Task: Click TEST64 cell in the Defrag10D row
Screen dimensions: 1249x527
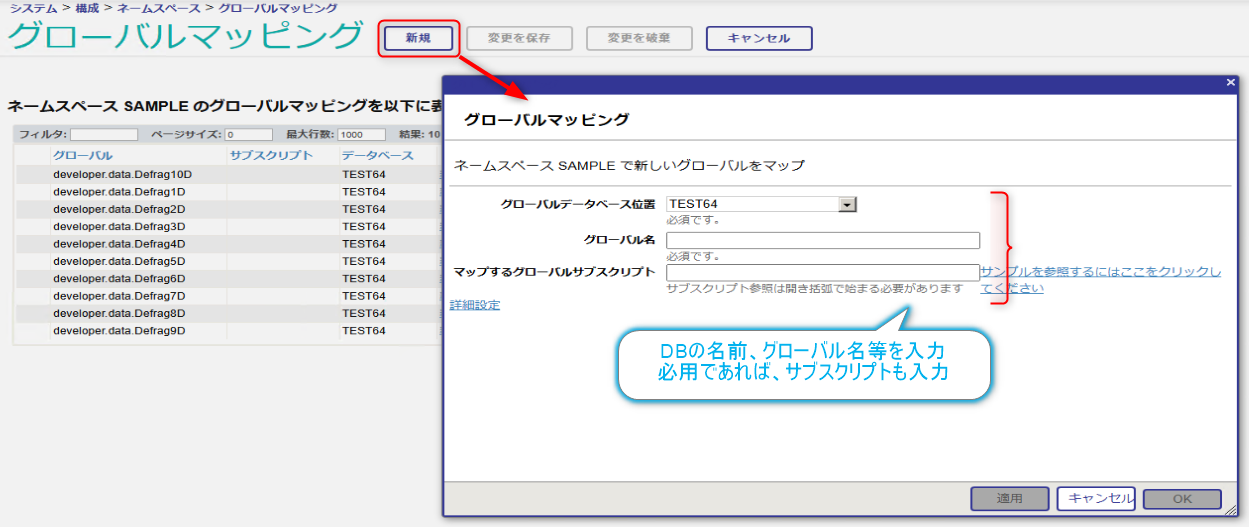Action: (x=364, y=174)
